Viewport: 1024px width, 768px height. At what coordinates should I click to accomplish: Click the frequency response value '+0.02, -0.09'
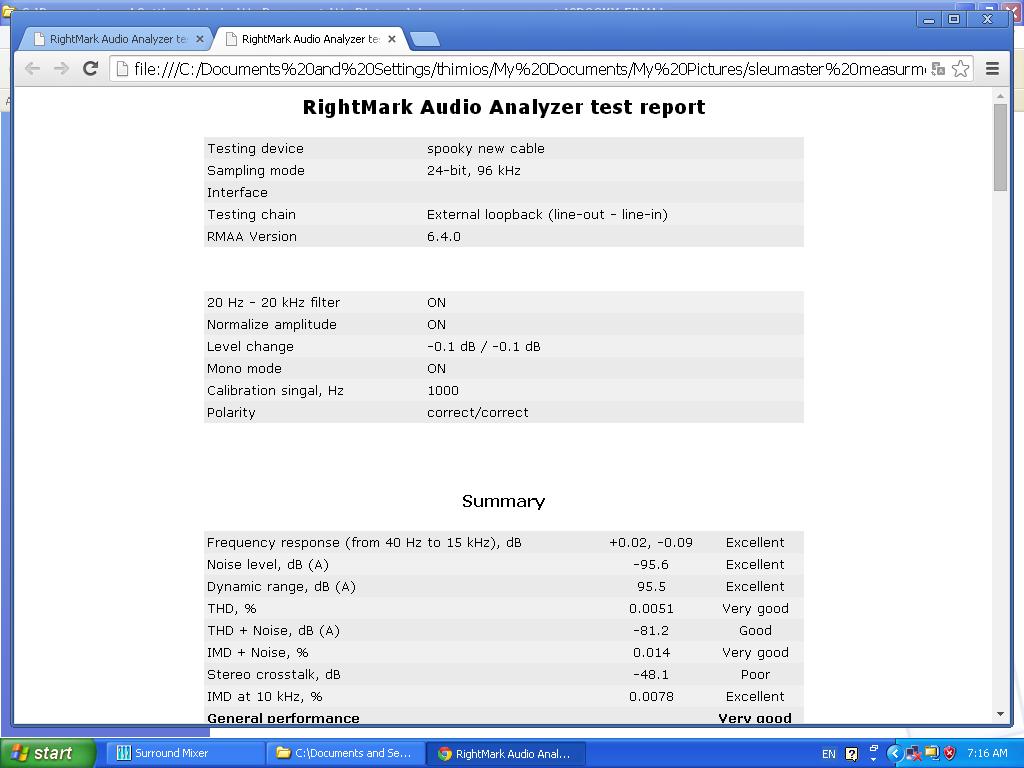650,542
